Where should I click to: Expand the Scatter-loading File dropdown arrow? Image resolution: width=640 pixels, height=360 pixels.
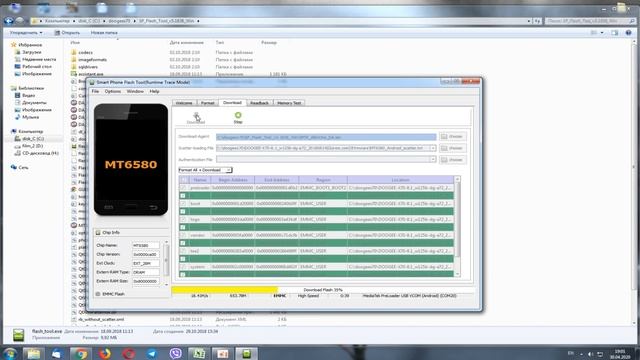(x=433, y=148)
